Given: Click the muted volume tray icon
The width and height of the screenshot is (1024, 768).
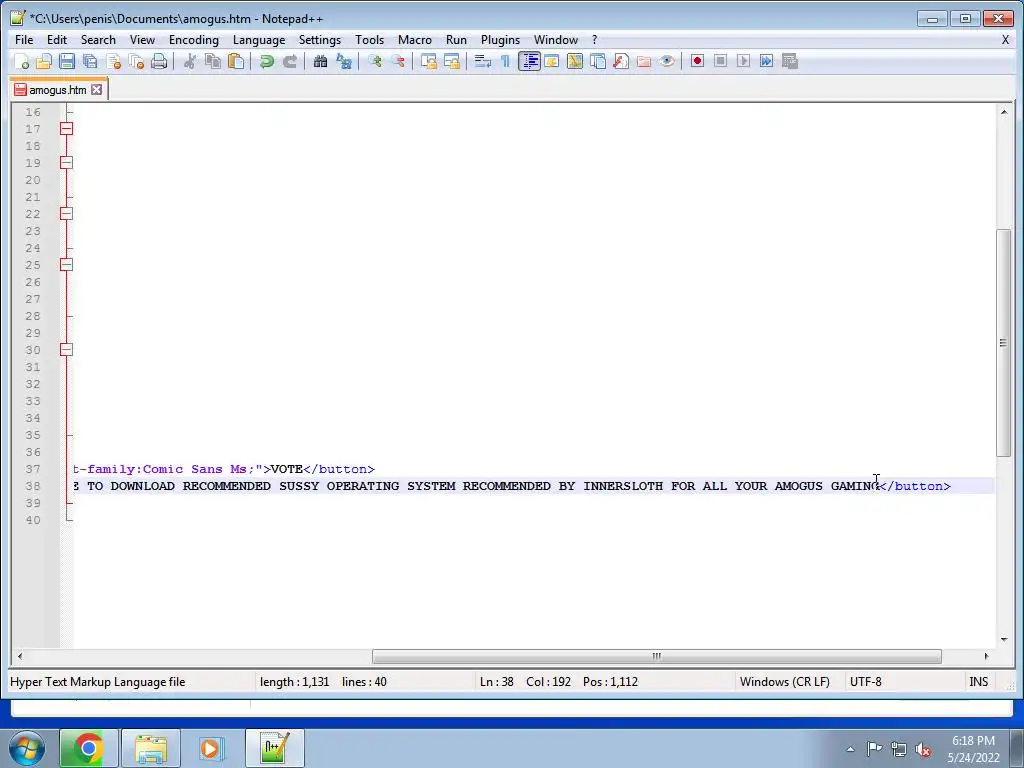Looking at the screenshot, I should click(923, 749).
